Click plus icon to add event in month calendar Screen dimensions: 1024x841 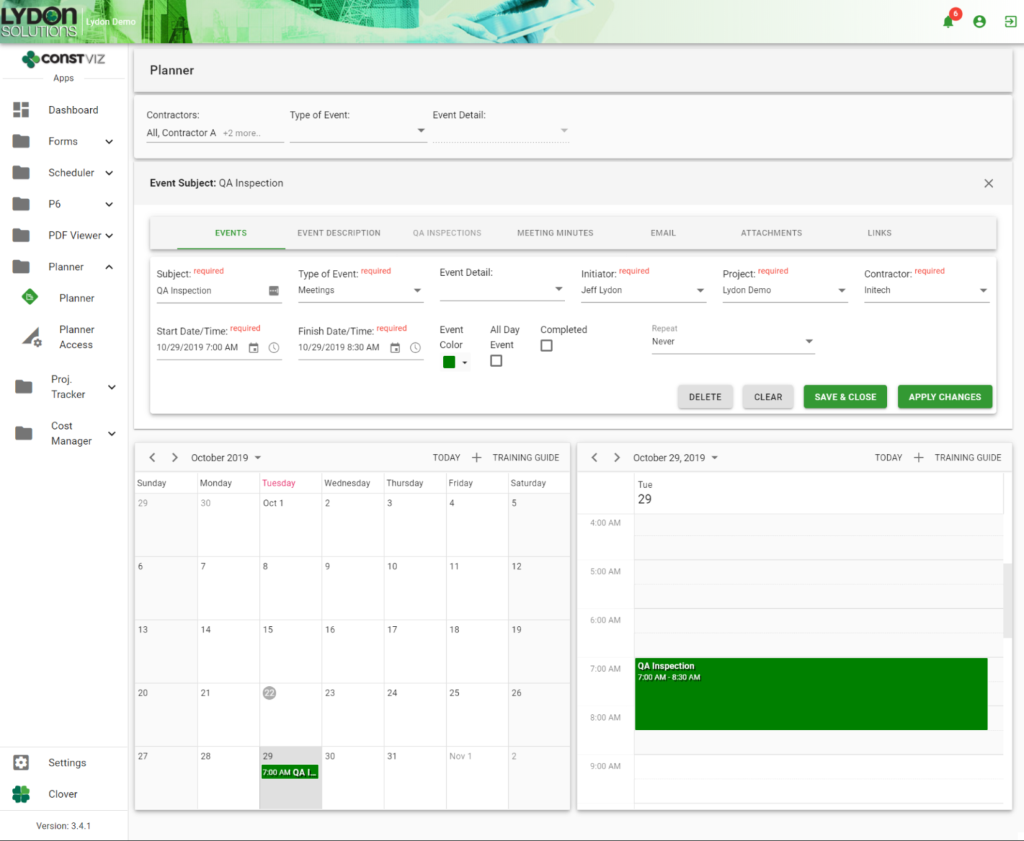pyautogui.click(x=476, y=458)
